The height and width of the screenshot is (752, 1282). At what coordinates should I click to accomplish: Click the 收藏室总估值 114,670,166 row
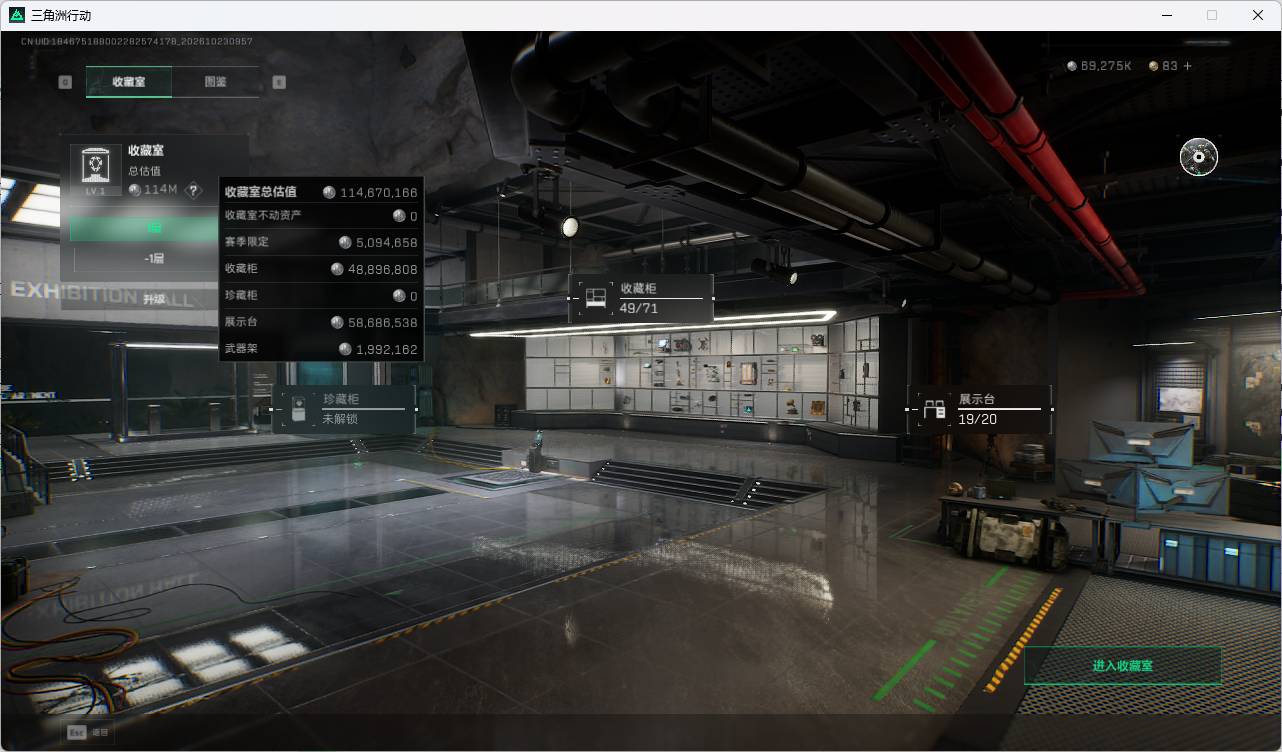(321, 192)
